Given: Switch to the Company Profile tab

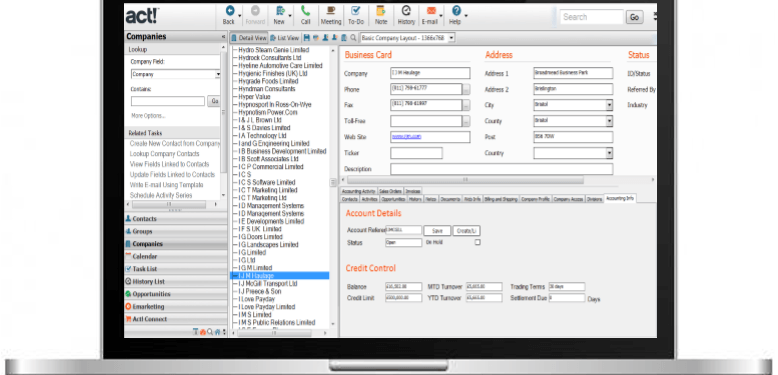Looking at the screenshot, I should click(535, 199).
